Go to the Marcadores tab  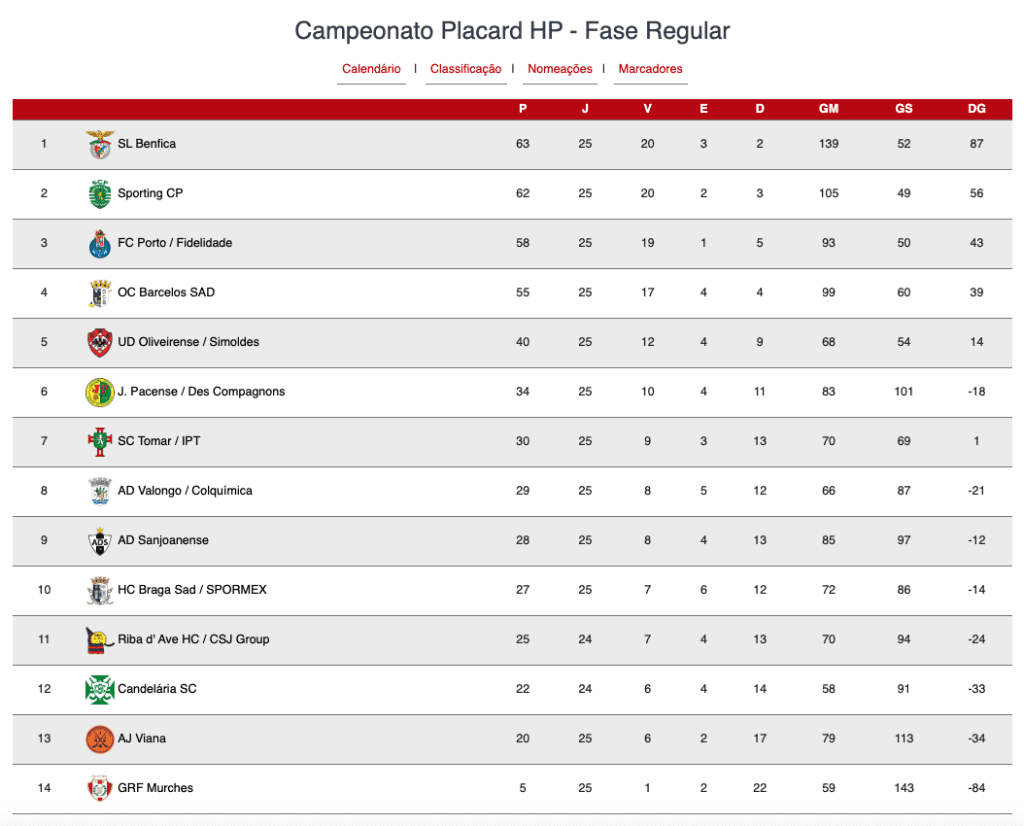(650, 69)
